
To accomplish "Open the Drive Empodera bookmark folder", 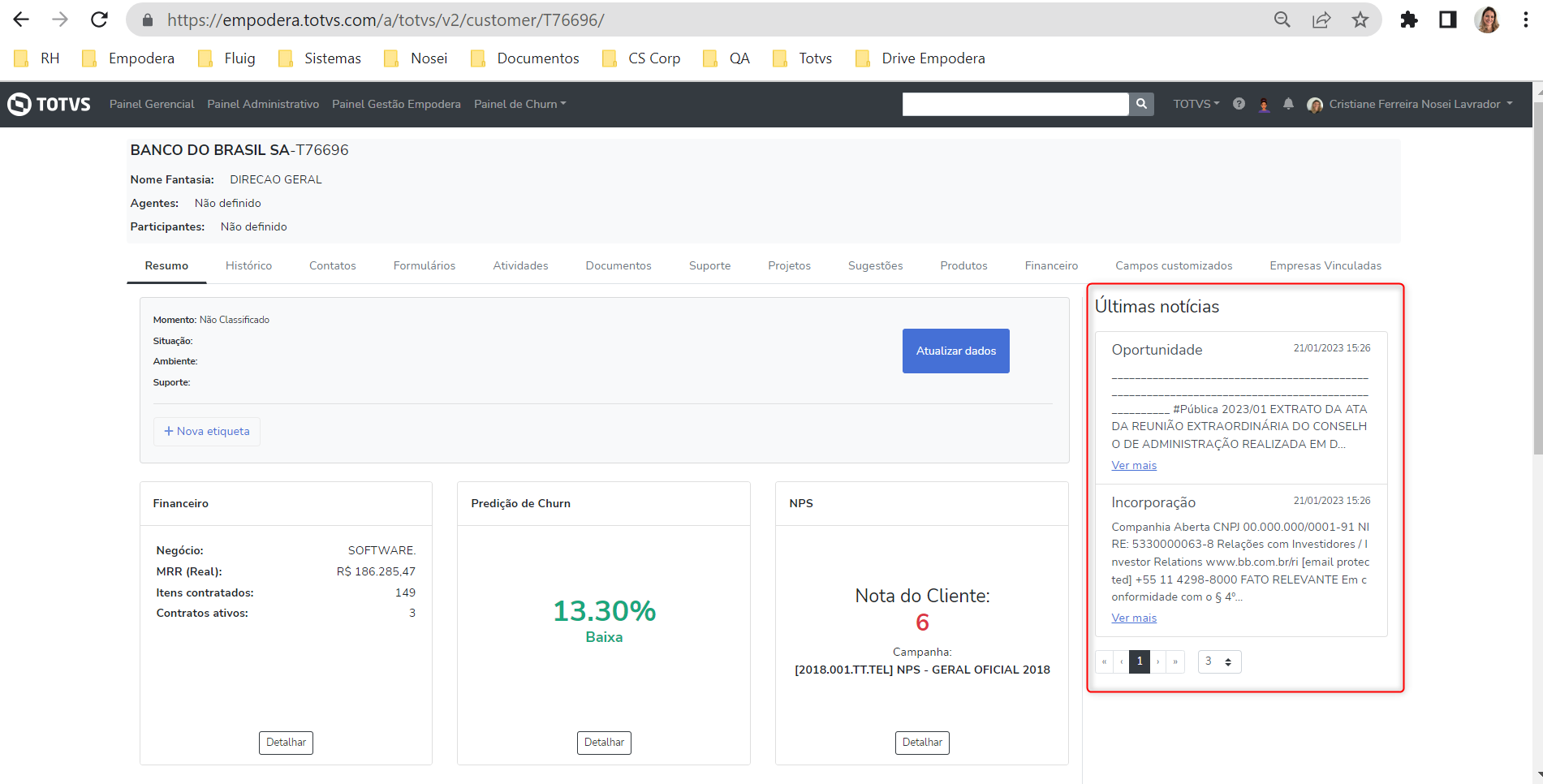I will [920, 58].
